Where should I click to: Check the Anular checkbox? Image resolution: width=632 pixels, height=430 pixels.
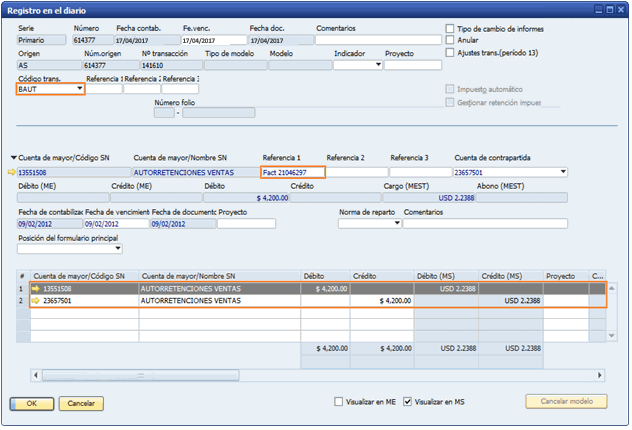tap(450, 40)
